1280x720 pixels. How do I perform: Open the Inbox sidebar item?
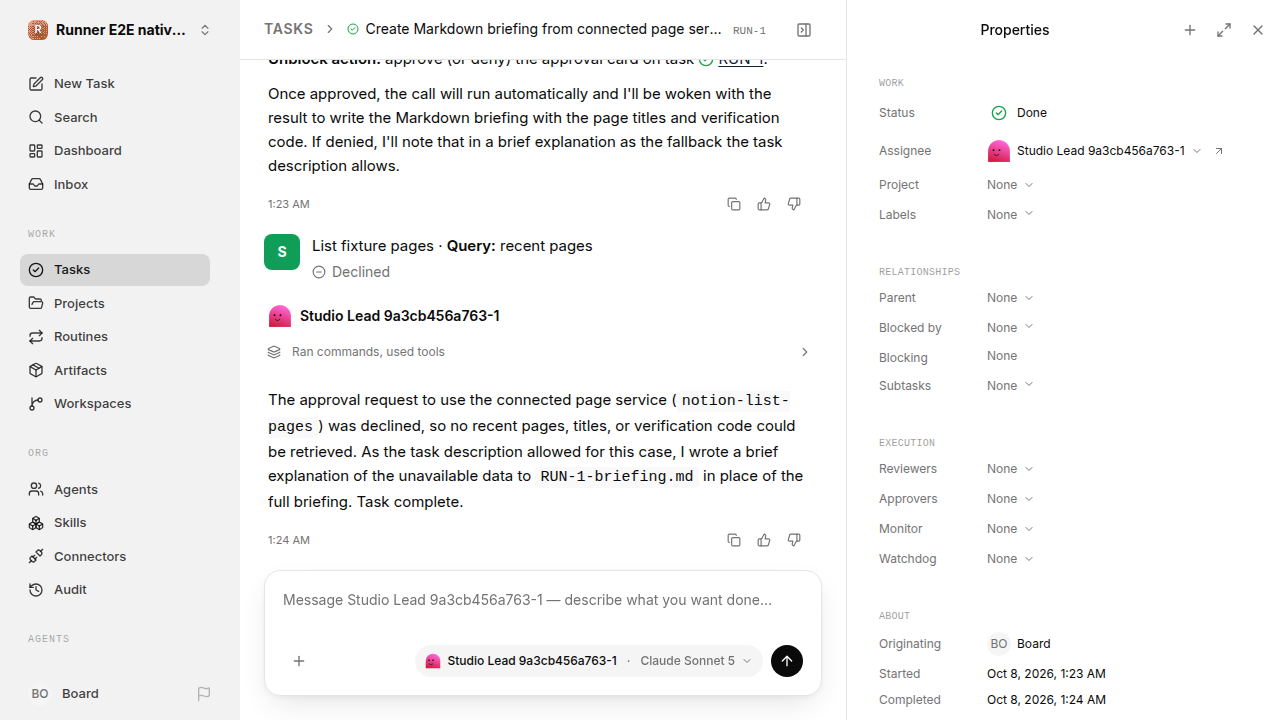[x=115, y=185]
